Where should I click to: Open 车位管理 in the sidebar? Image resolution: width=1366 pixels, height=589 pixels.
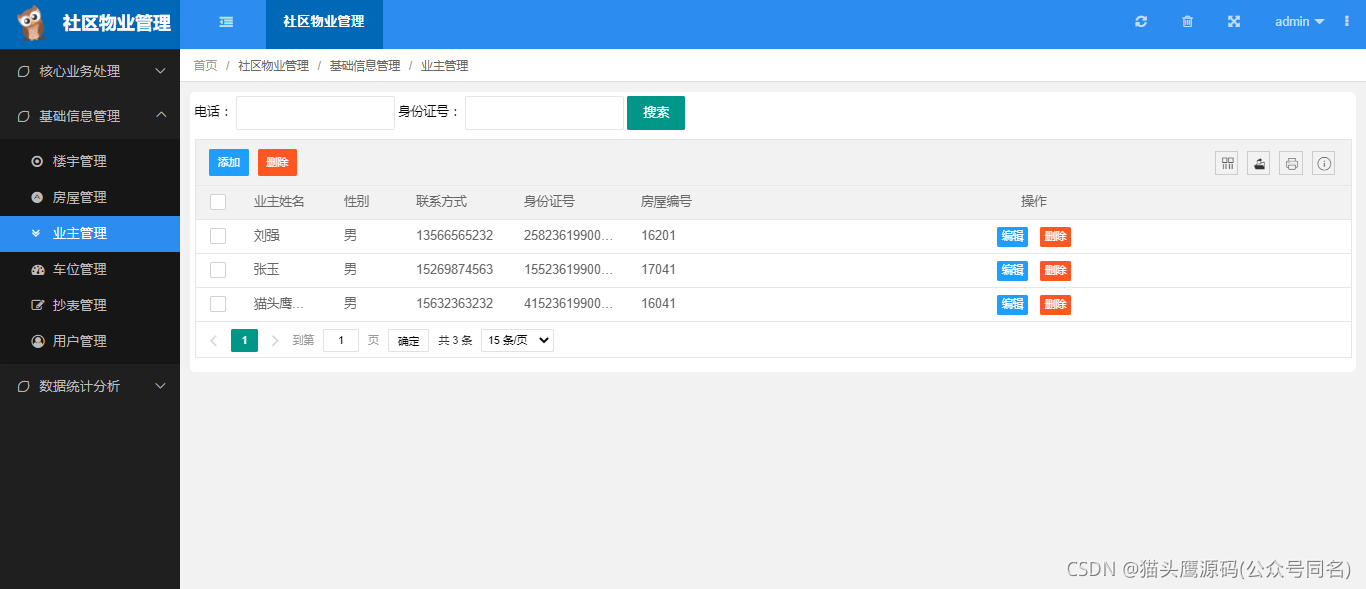point(90,269)
